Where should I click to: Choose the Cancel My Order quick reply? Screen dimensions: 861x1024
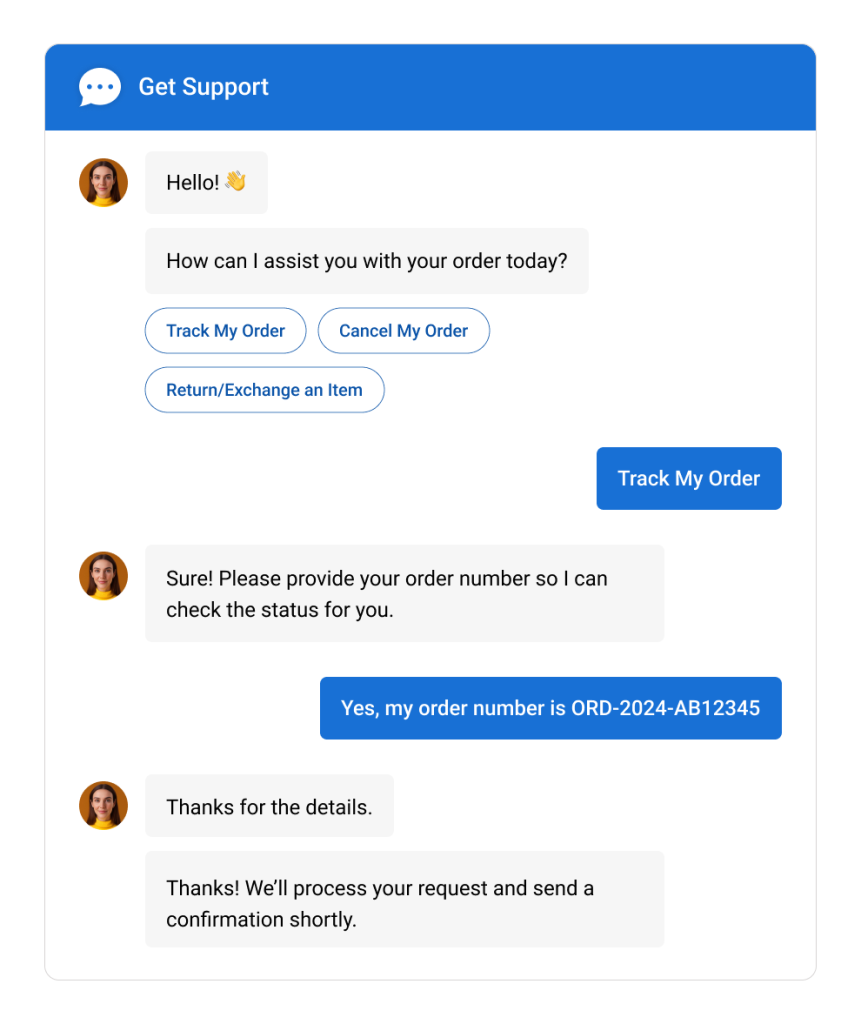tap(403, 330)
